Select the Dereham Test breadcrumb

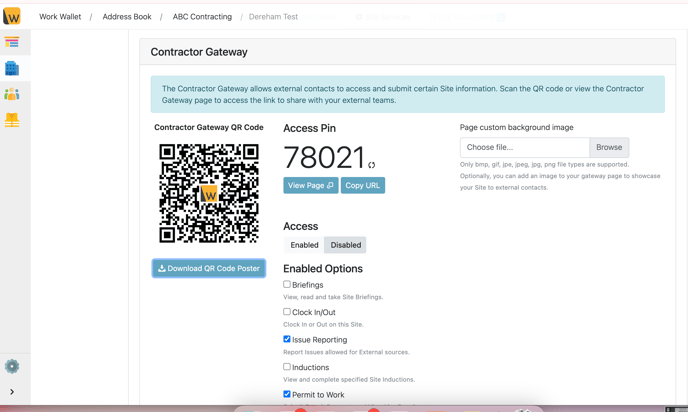tap(273, 17)
